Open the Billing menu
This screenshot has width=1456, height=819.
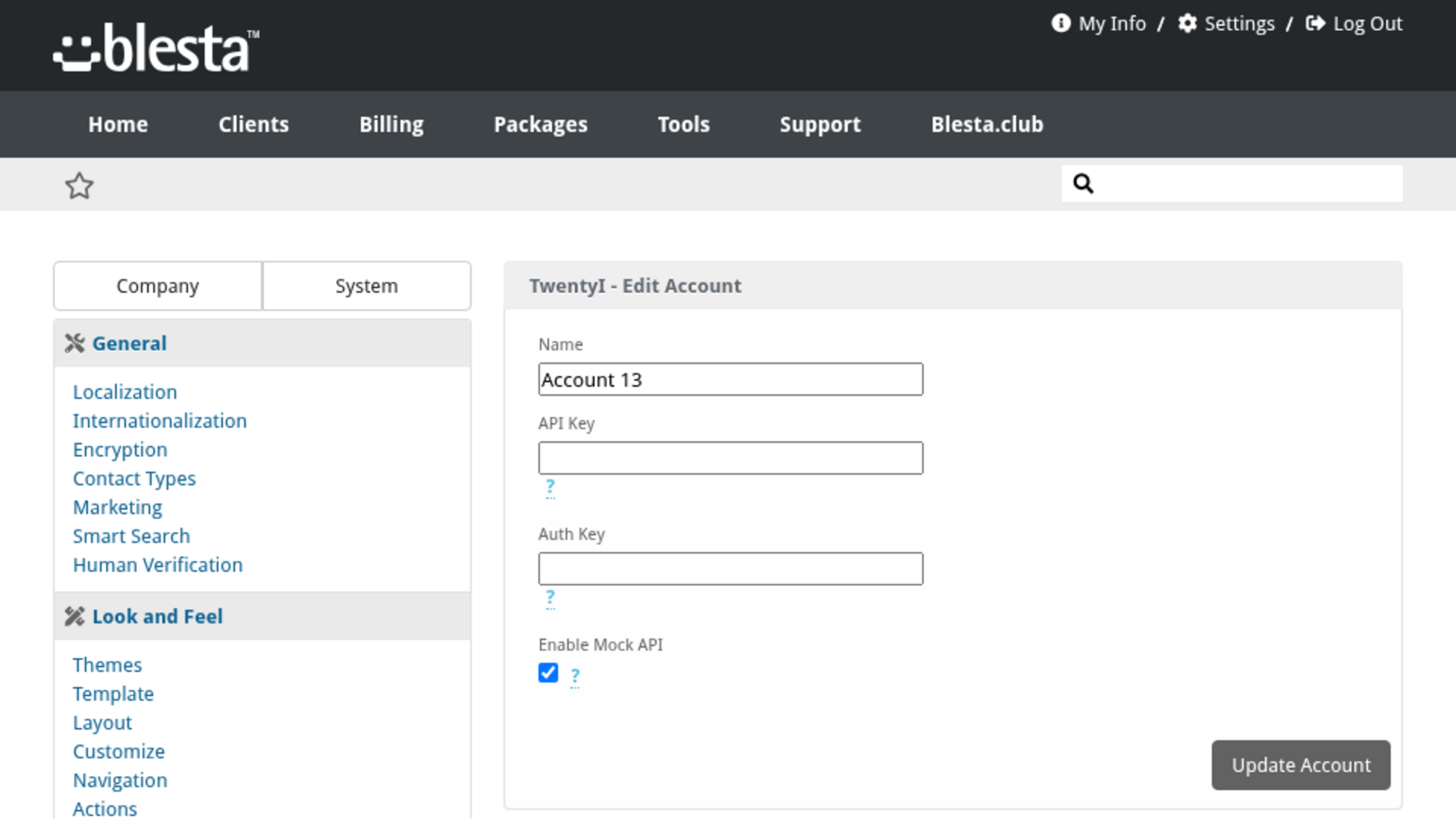391,124
